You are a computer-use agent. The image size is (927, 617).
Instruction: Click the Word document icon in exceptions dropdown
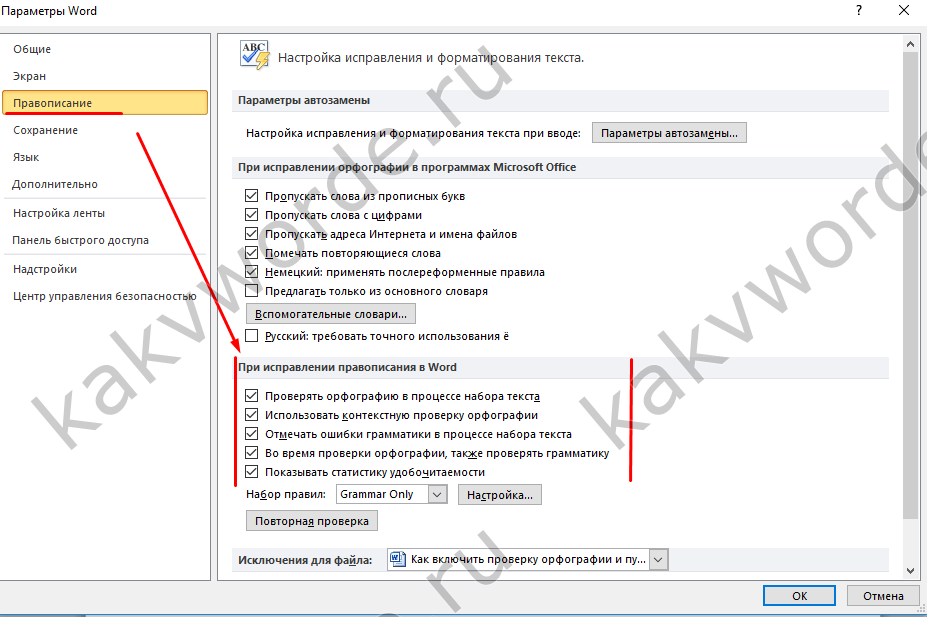click(x=398, y=559)
